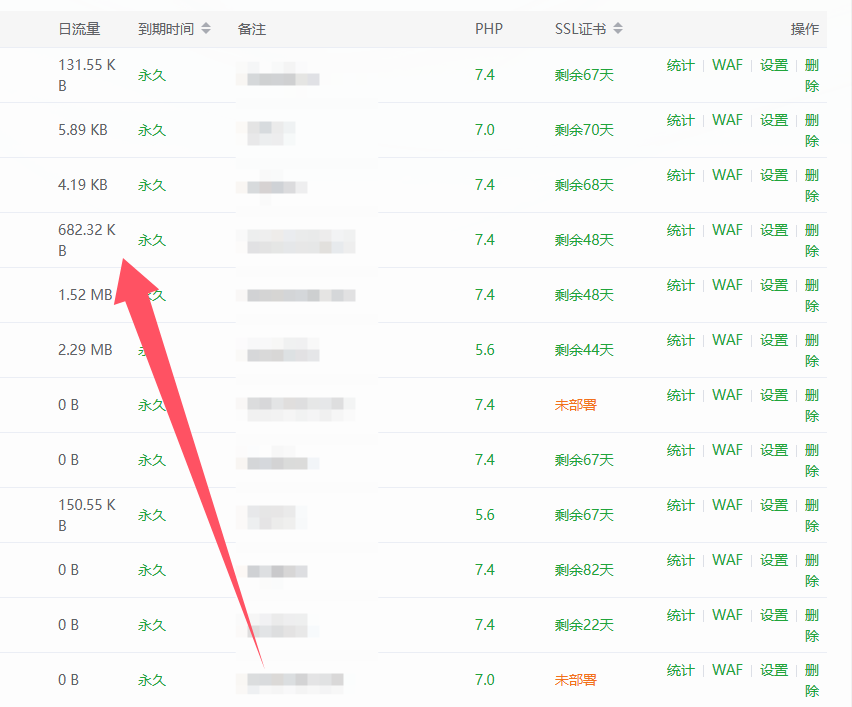The height and width of the screenshot is (707, 852).
Task: Click 未部署 SSL in the PHP 7.0 row
Action: (x=575, y=680)
